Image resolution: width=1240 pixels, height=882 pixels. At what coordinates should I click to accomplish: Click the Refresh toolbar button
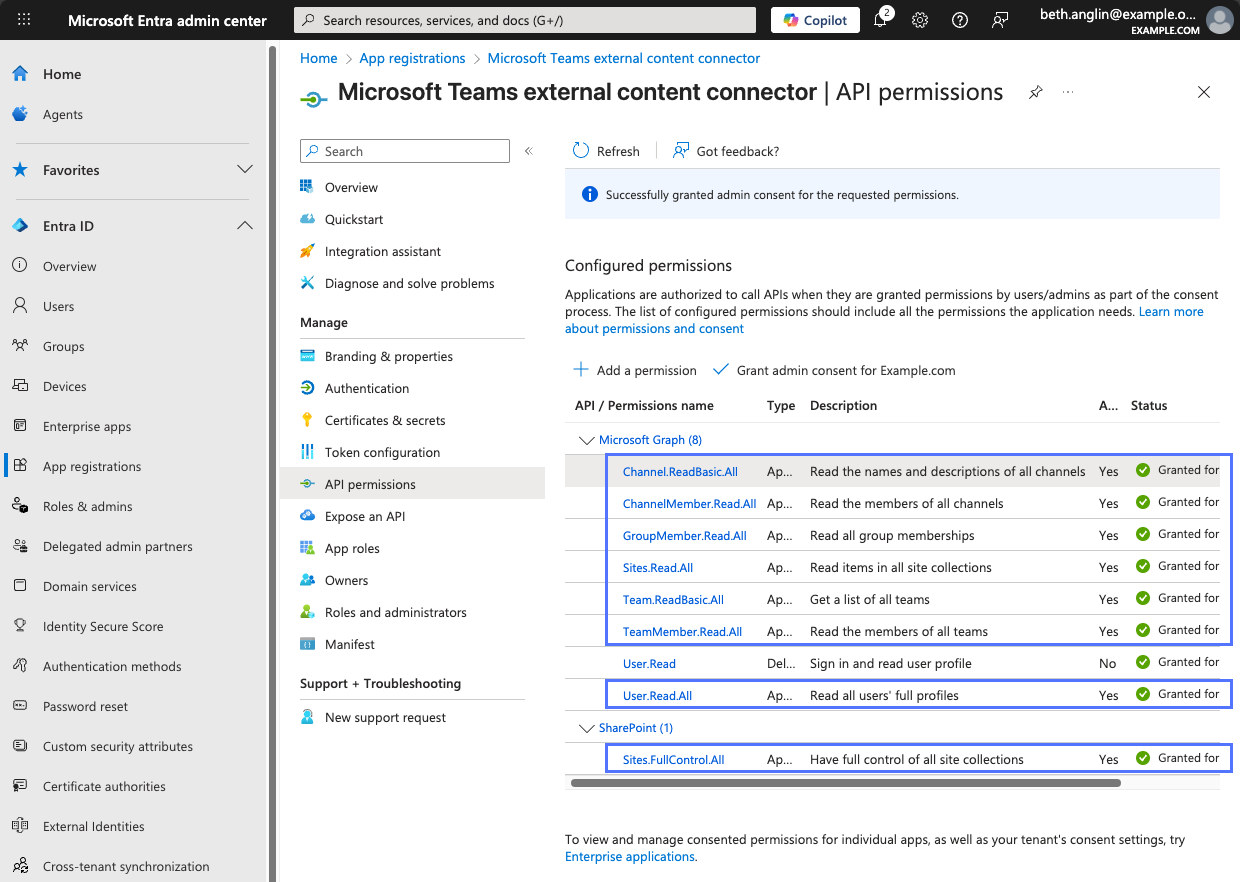click(x=606, y=151)
